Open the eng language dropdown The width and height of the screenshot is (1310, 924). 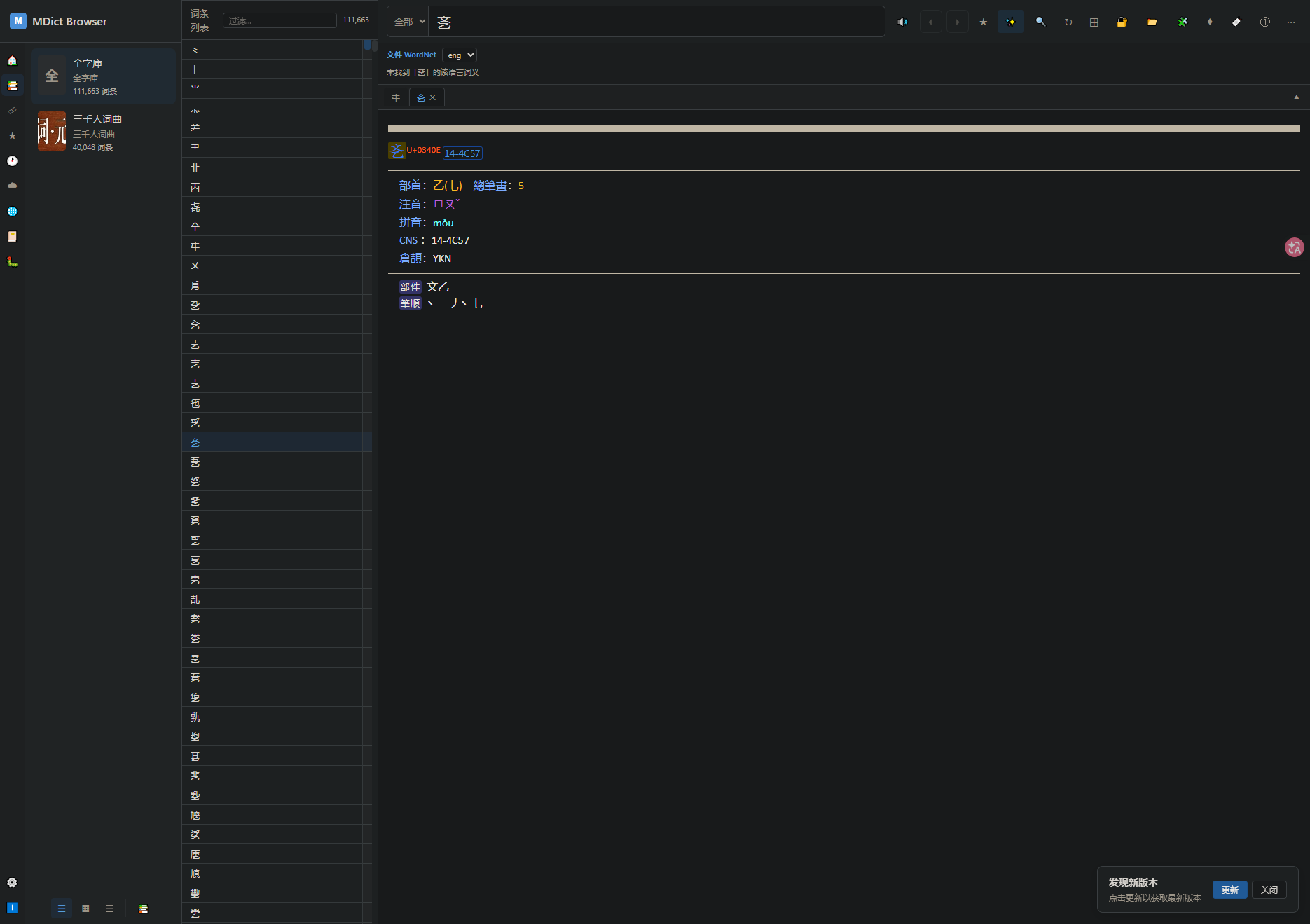point(460,55)
